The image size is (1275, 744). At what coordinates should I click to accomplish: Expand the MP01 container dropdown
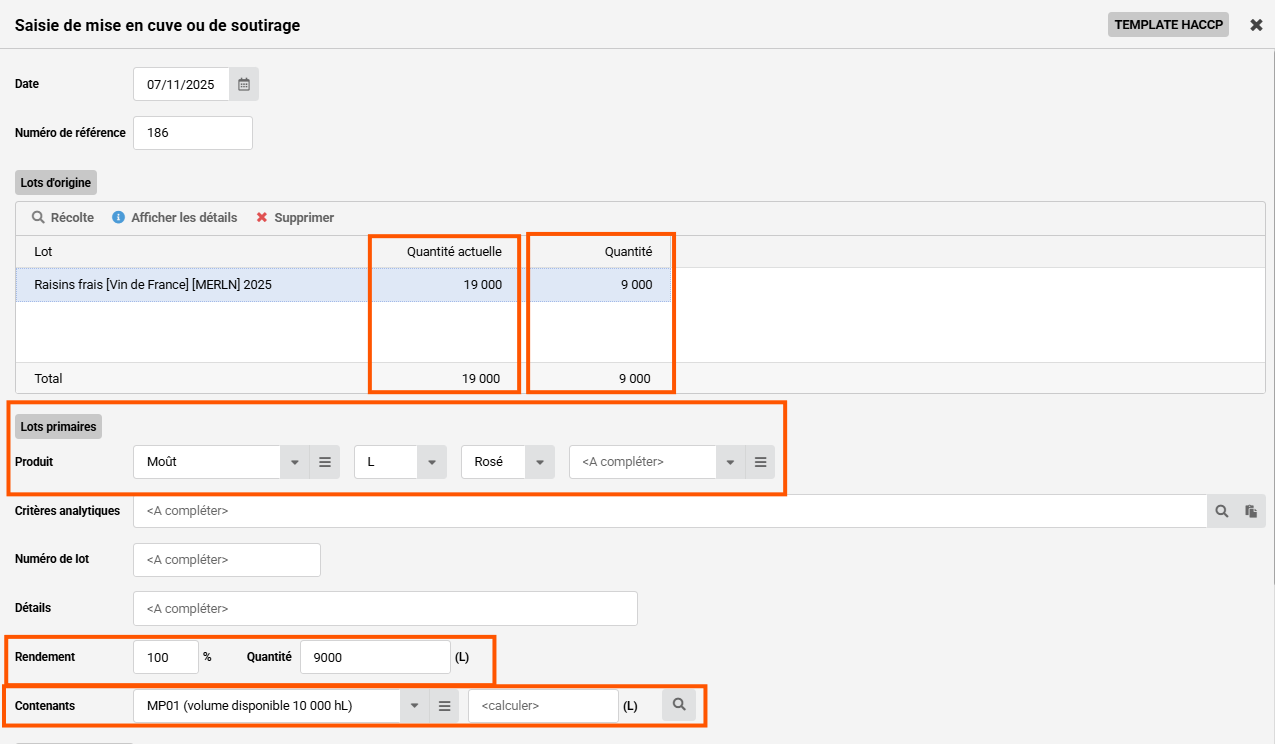coord(415,706)
